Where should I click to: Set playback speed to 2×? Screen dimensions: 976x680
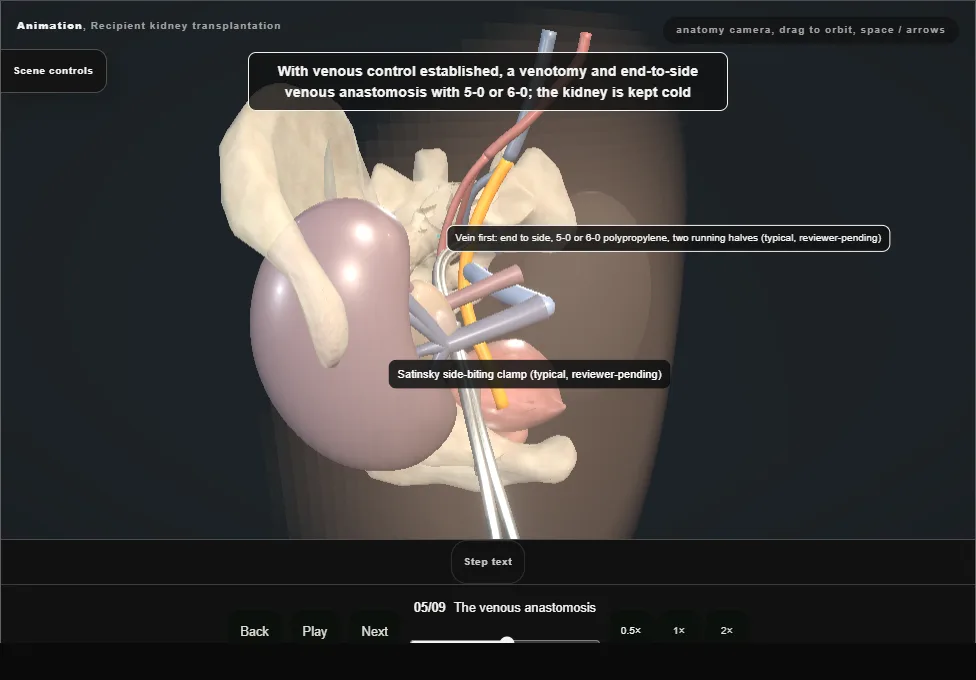(726, 630)
